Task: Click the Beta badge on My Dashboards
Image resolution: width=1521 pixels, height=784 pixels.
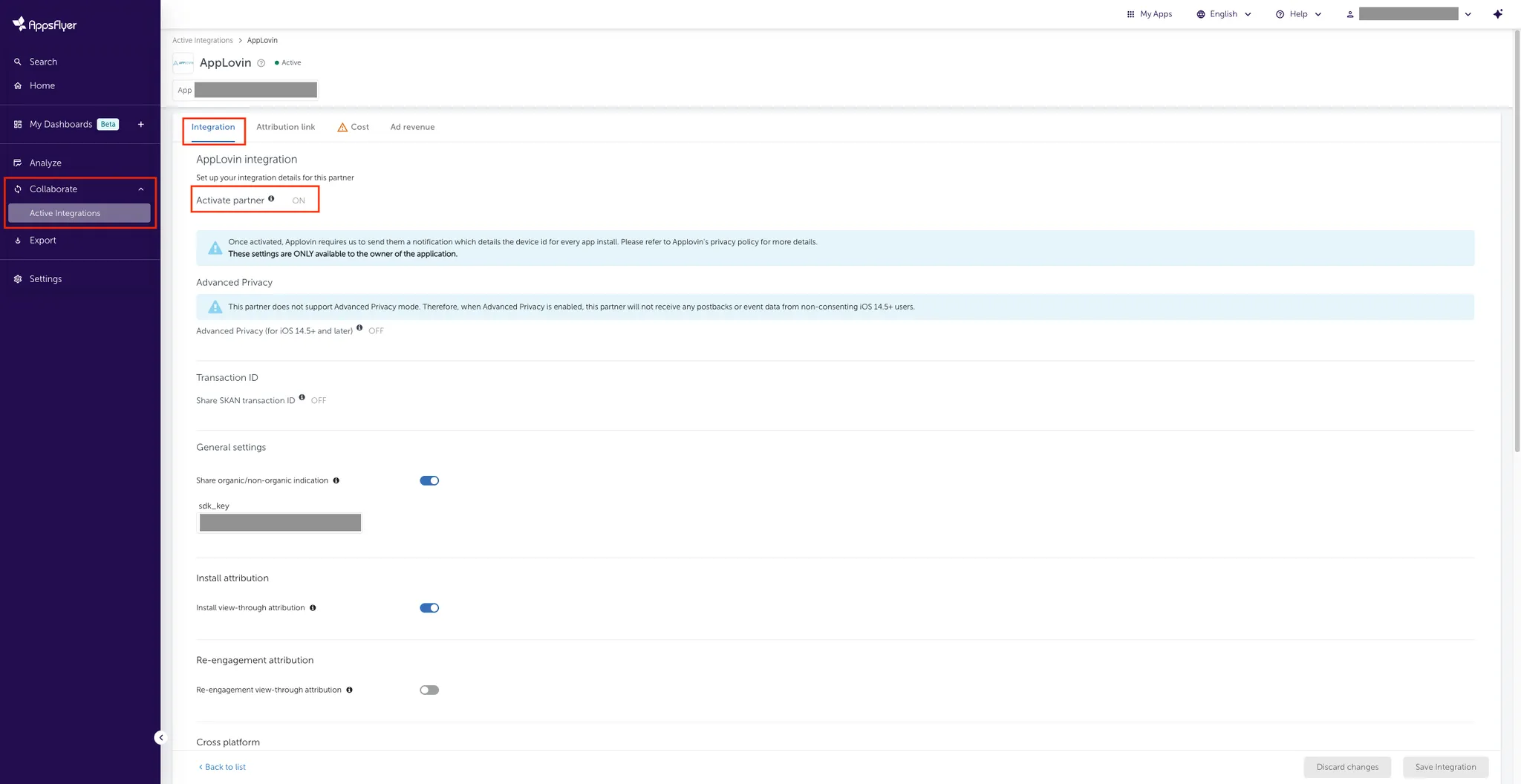Action: pyautogui.click(x=108, y=124)
